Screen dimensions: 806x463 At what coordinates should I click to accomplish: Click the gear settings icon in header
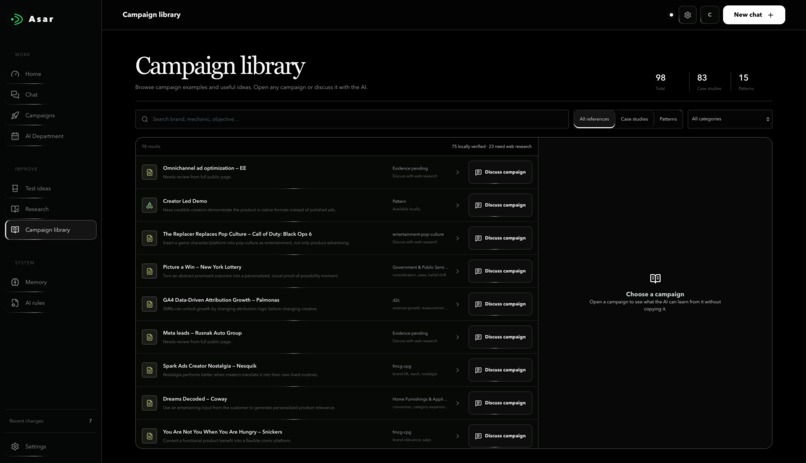tap(687, 15)
